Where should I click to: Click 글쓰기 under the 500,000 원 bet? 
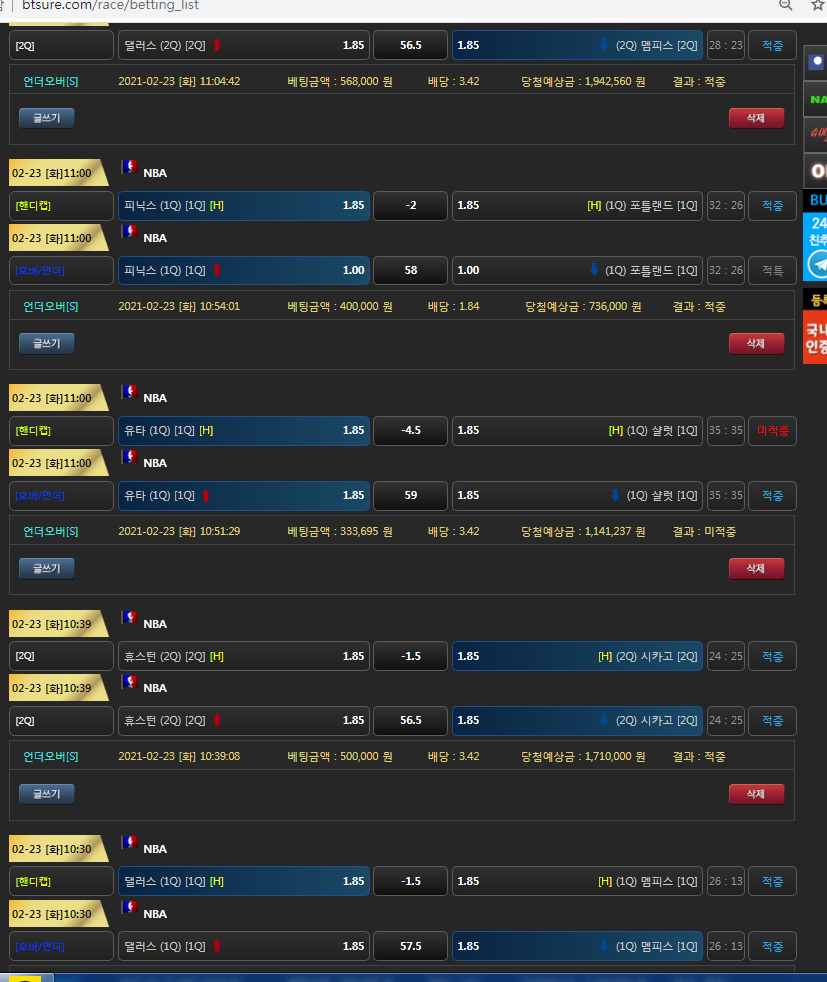46,794
